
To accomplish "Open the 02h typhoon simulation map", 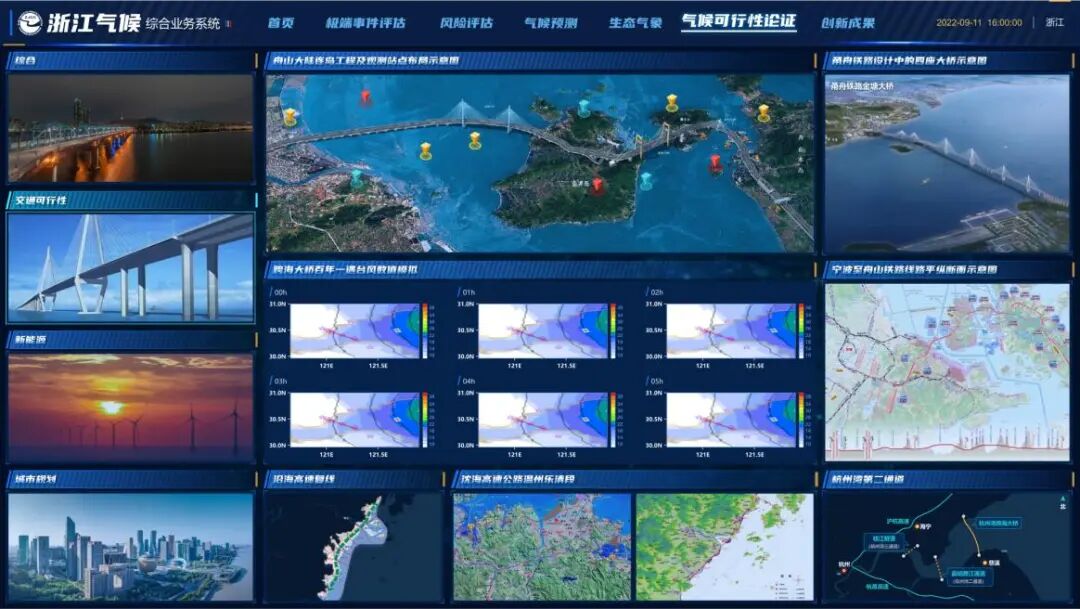I will coord(731,331).
